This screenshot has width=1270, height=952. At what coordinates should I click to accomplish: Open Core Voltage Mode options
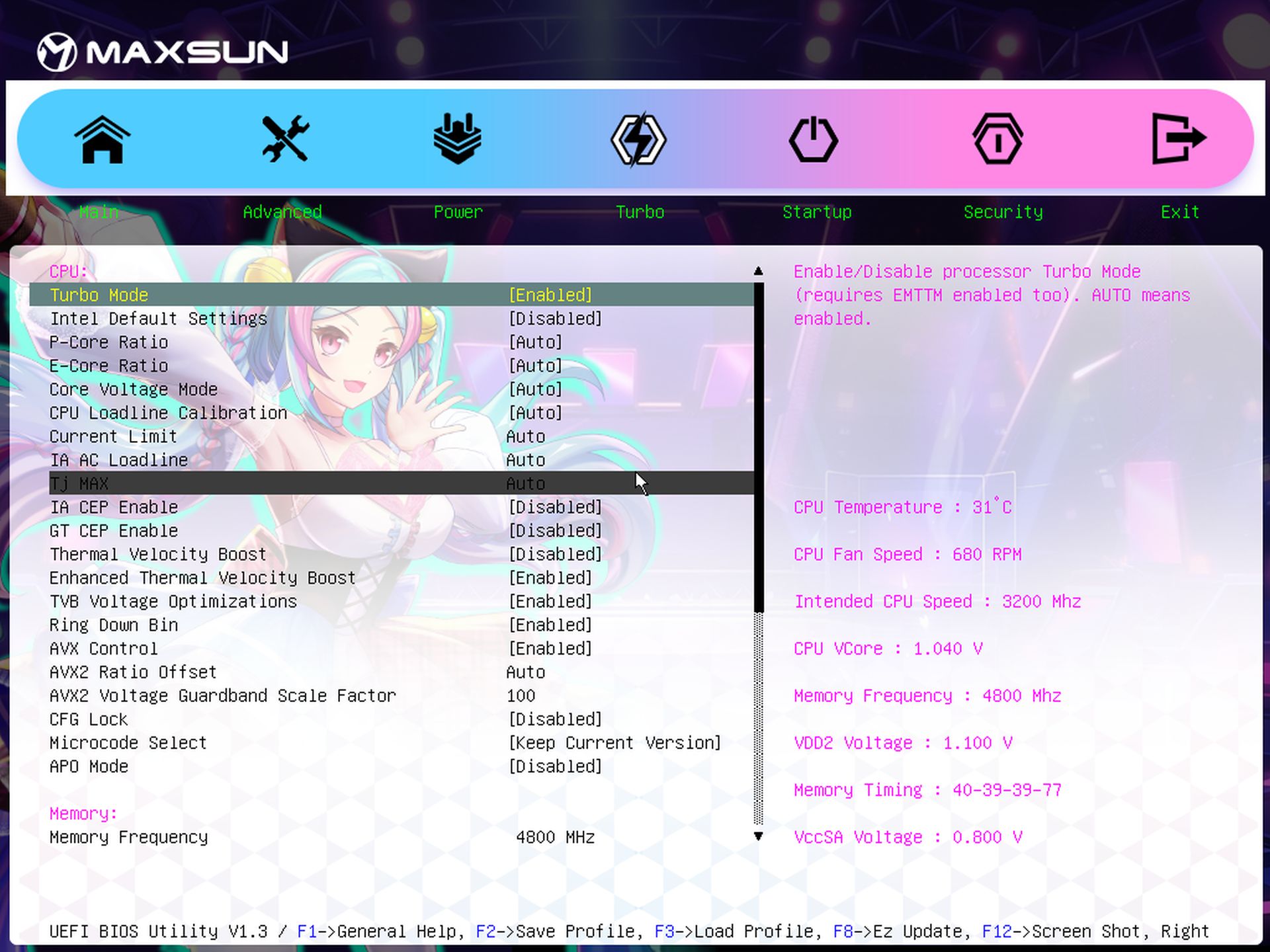point(535,389)
